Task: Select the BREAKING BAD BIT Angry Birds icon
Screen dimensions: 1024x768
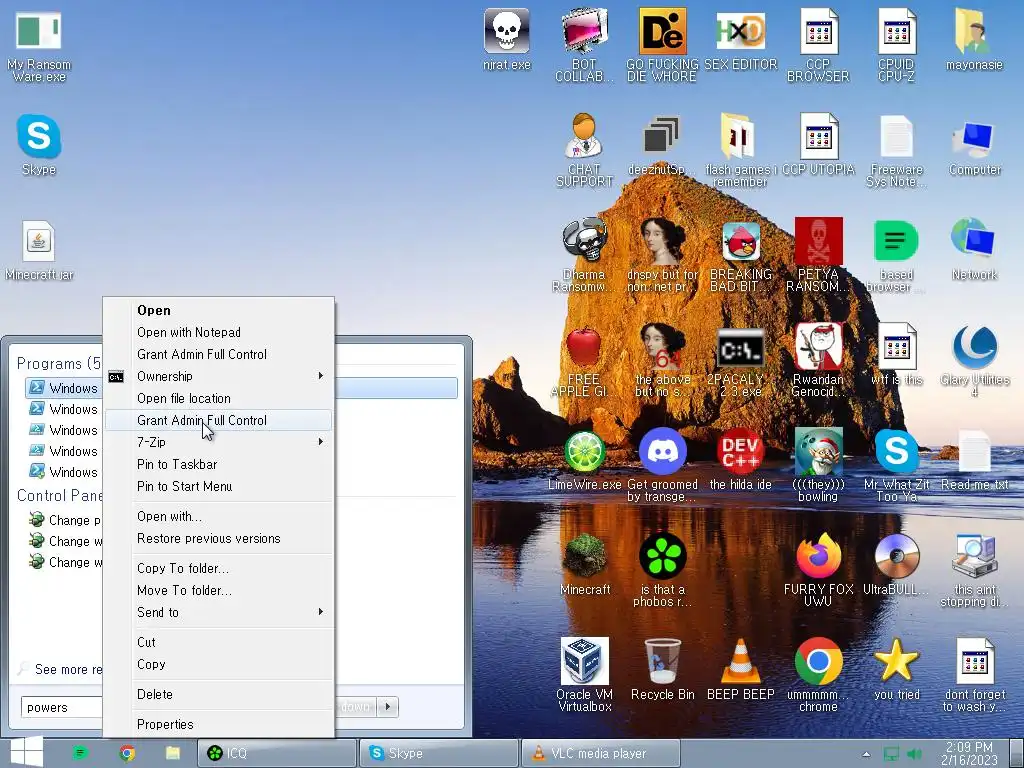Action: pos(741,241)
